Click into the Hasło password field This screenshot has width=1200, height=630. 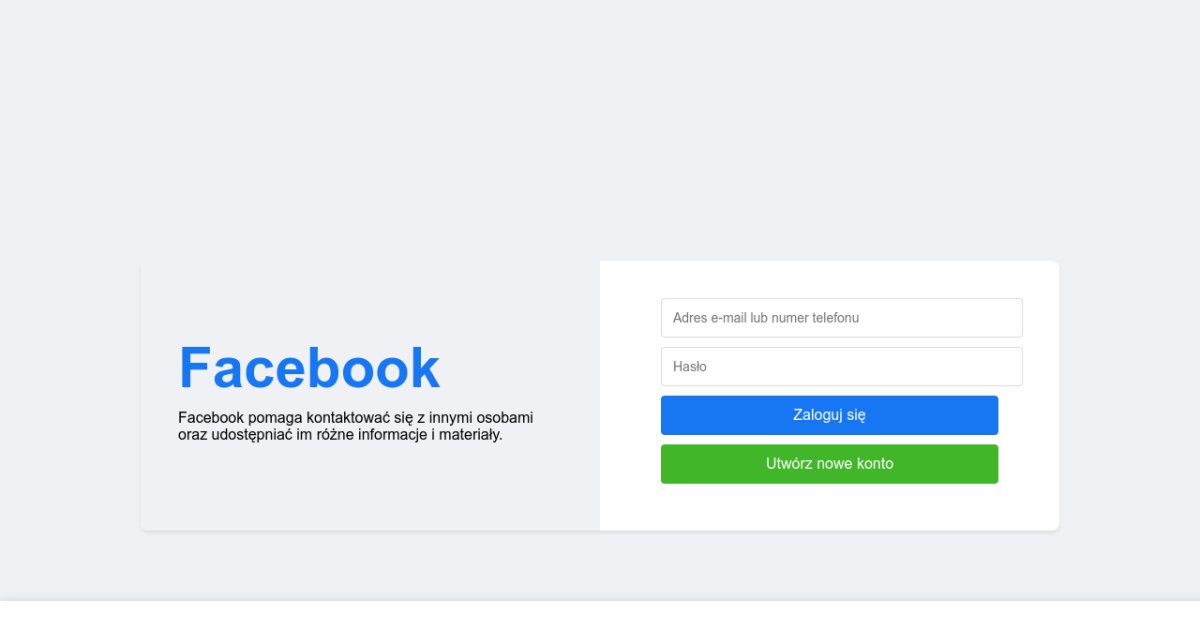(841, 366)
